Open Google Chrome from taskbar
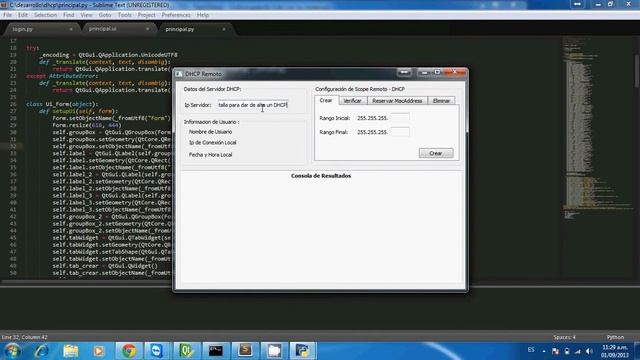Viewport: 640px width, 360px height. (129, 351)
